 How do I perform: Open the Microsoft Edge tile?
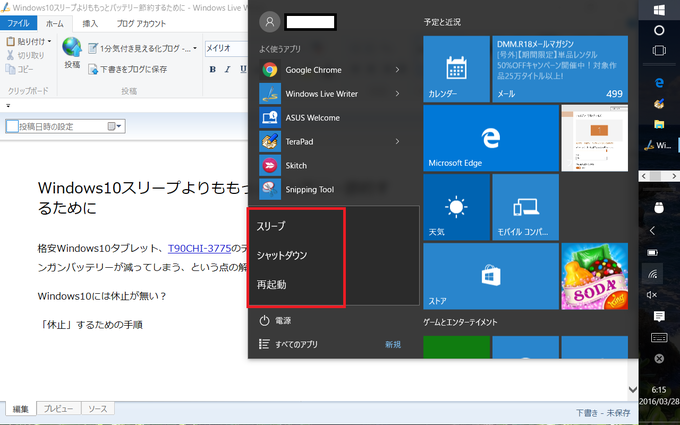click(455, 138)
